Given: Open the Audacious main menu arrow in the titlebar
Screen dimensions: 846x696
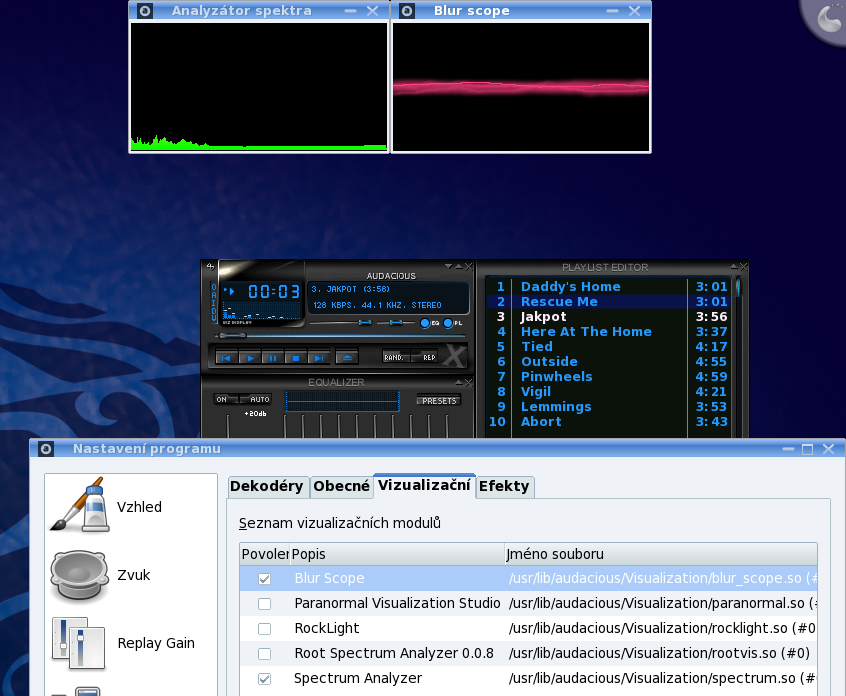Looking at the screenshot, I should tap(448, 267).
